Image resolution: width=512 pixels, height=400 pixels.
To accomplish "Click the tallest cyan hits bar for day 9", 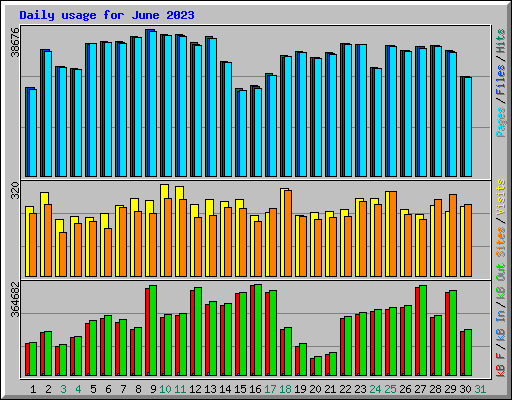I will [x=153, y=104].
